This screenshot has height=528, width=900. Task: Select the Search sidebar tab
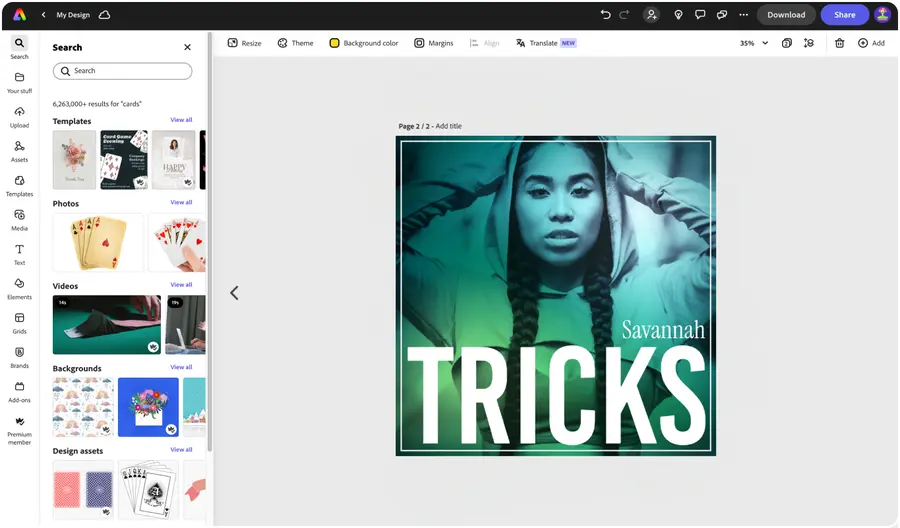[x=20, y=48]
